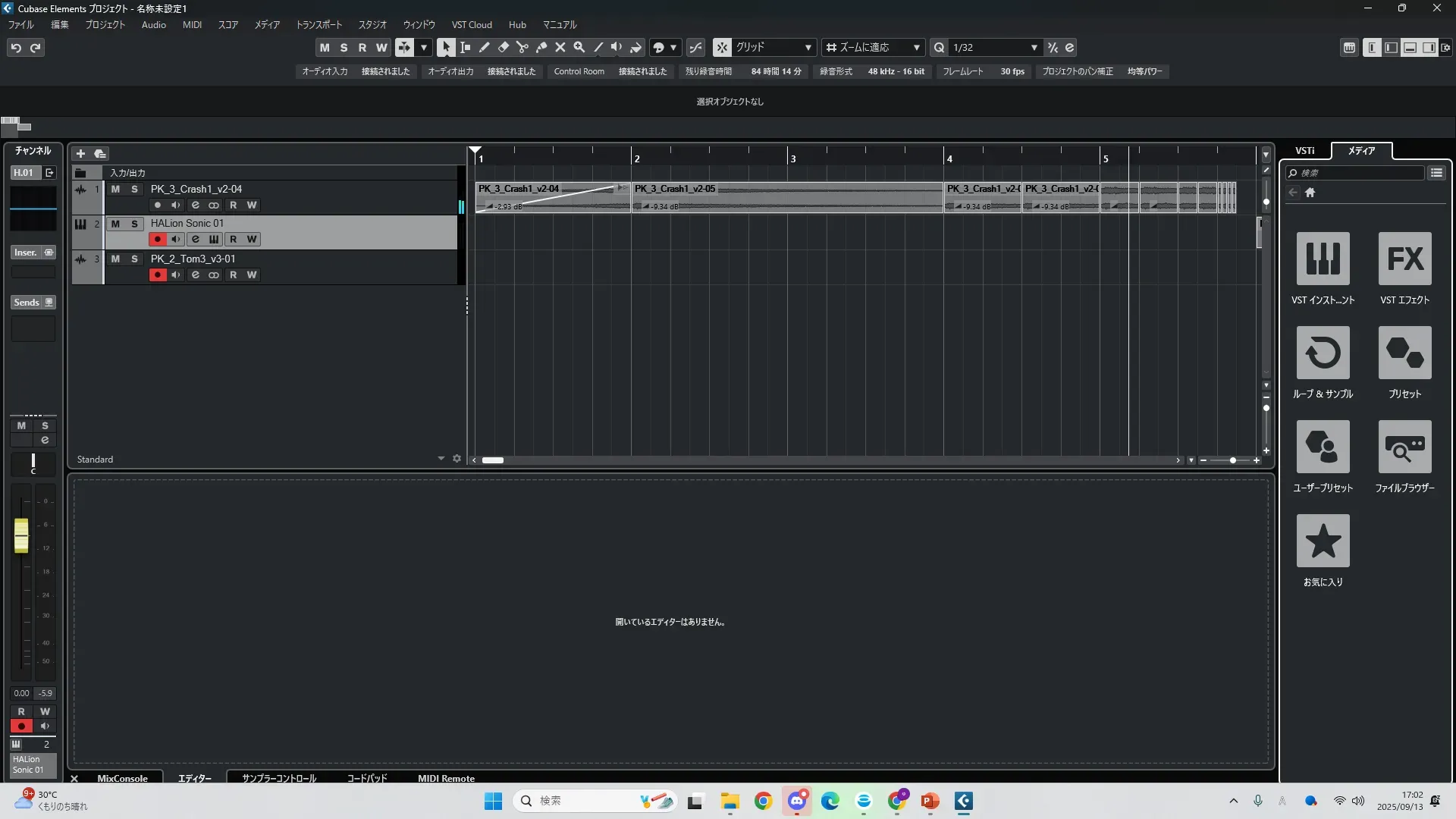Mute the PK_3_Crash1_v2-04 track
Screen dimensions: 1456x819
coord(115,189)
